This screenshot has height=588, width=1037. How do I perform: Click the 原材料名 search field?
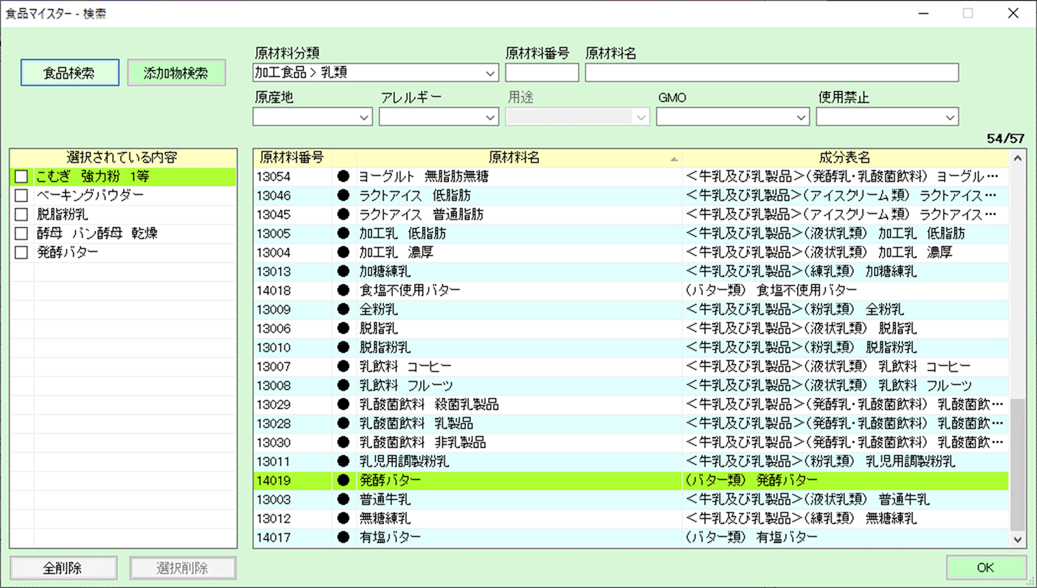click(x=772, y=73)
